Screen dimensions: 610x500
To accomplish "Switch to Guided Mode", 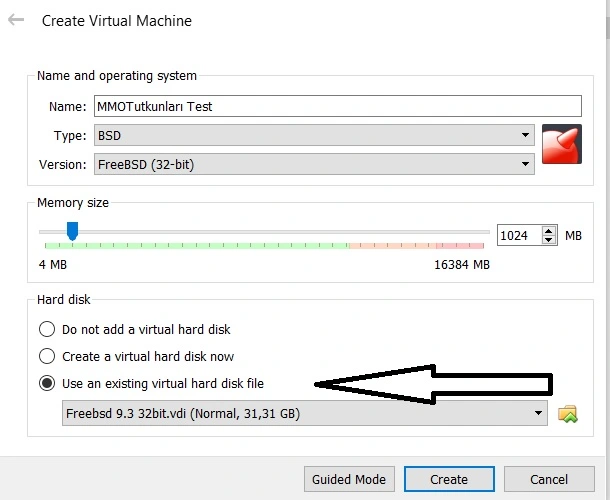I will pos(349,479).
